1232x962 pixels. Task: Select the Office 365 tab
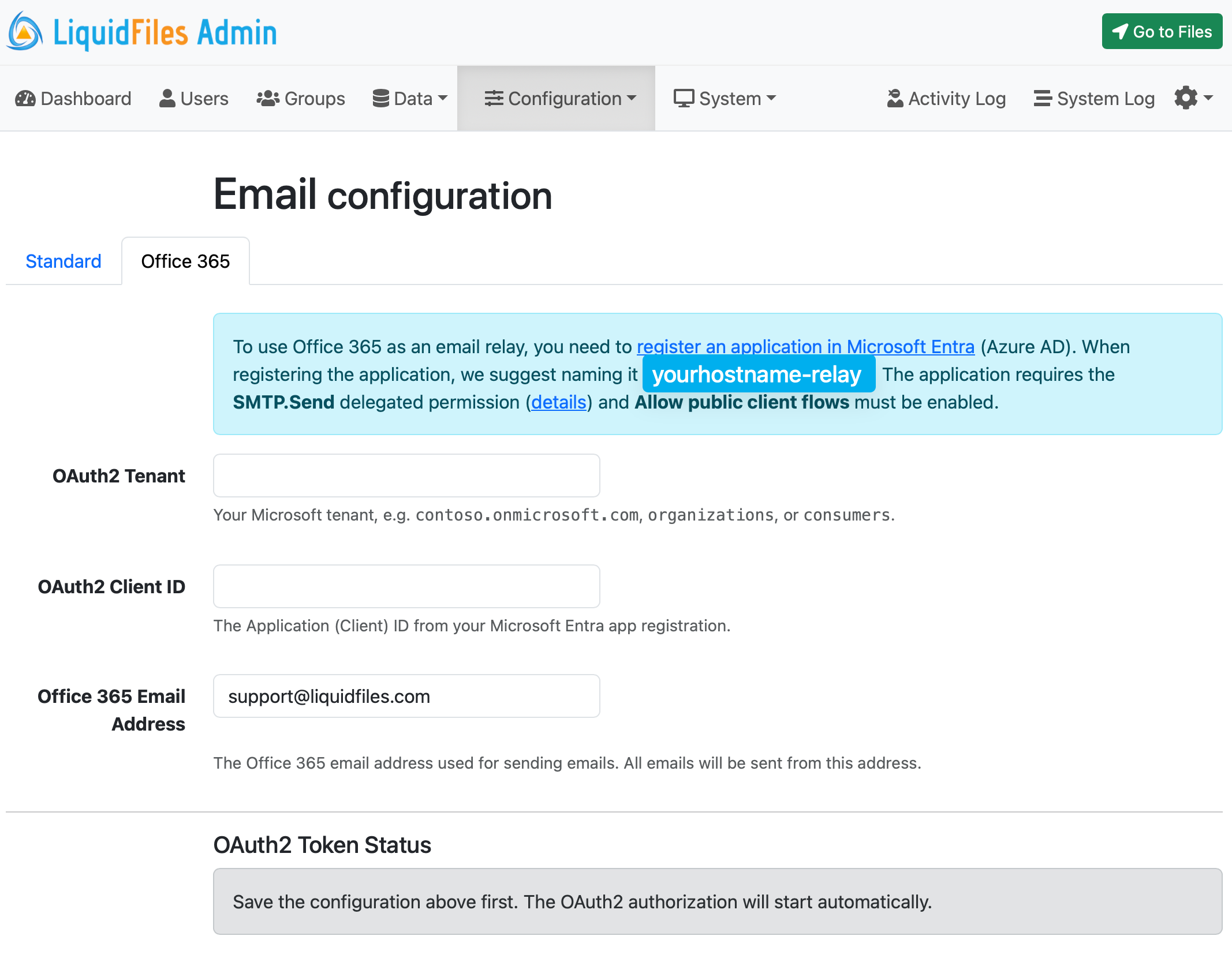coord(185,261)
